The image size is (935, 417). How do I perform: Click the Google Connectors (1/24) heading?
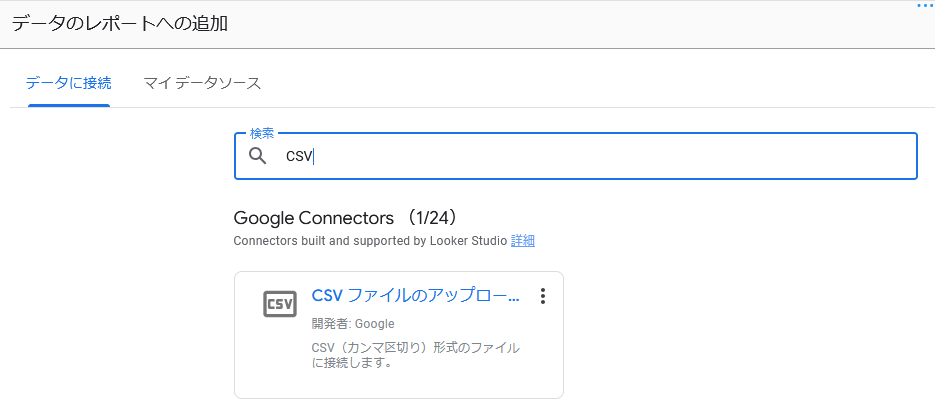point(315,217)
